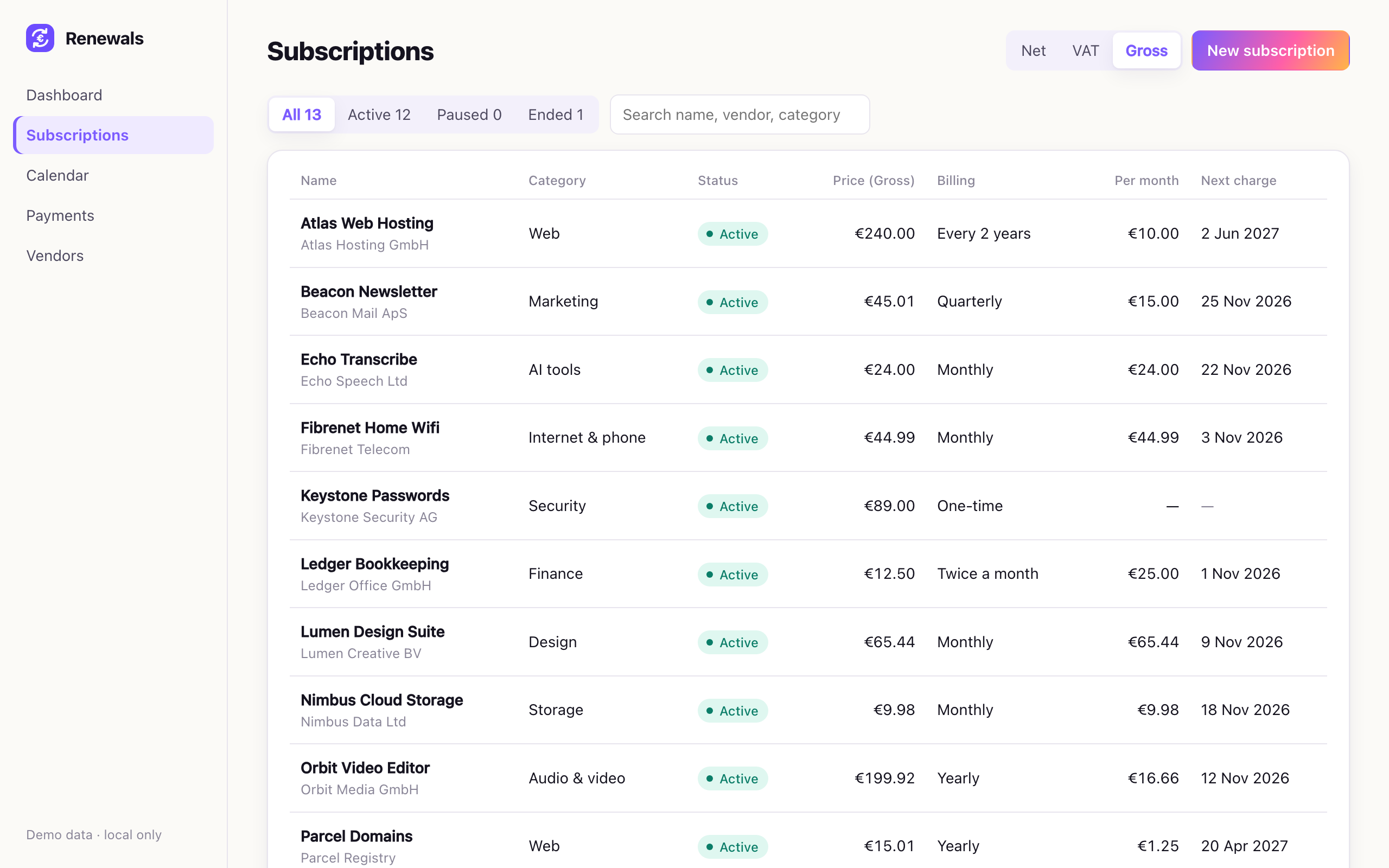Open the Nimbus Cloud Storage row name

coord(381,699)
